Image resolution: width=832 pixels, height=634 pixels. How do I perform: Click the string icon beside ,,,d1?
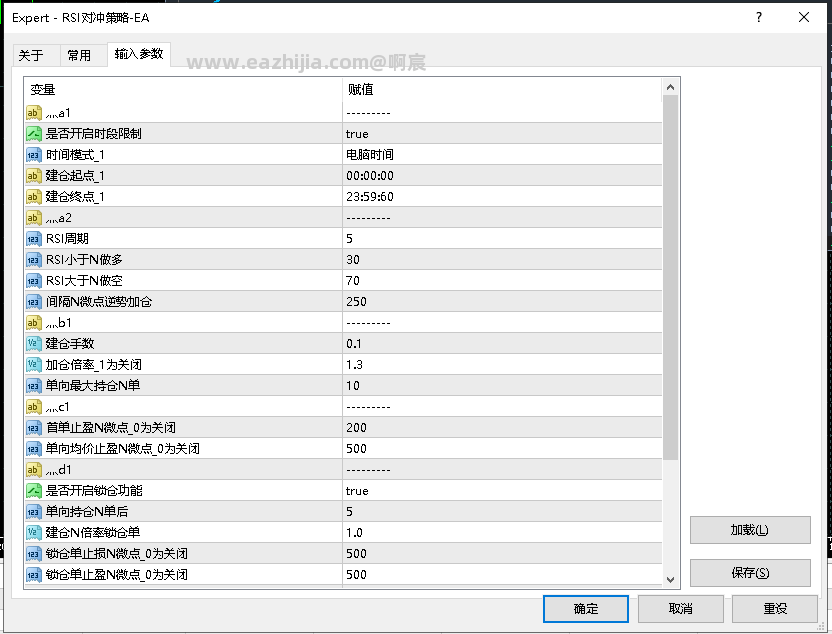(x=33, y=470)
